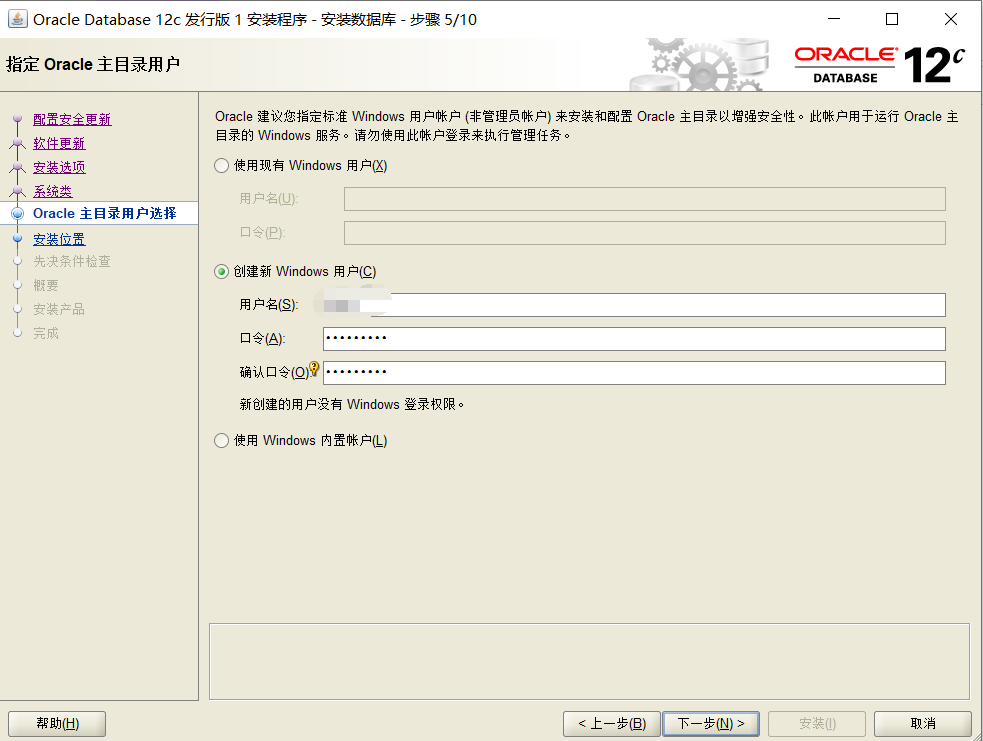983x741 pixels.
Task: Click the hint icon beside 确认口令
Action: coord(314,368)
